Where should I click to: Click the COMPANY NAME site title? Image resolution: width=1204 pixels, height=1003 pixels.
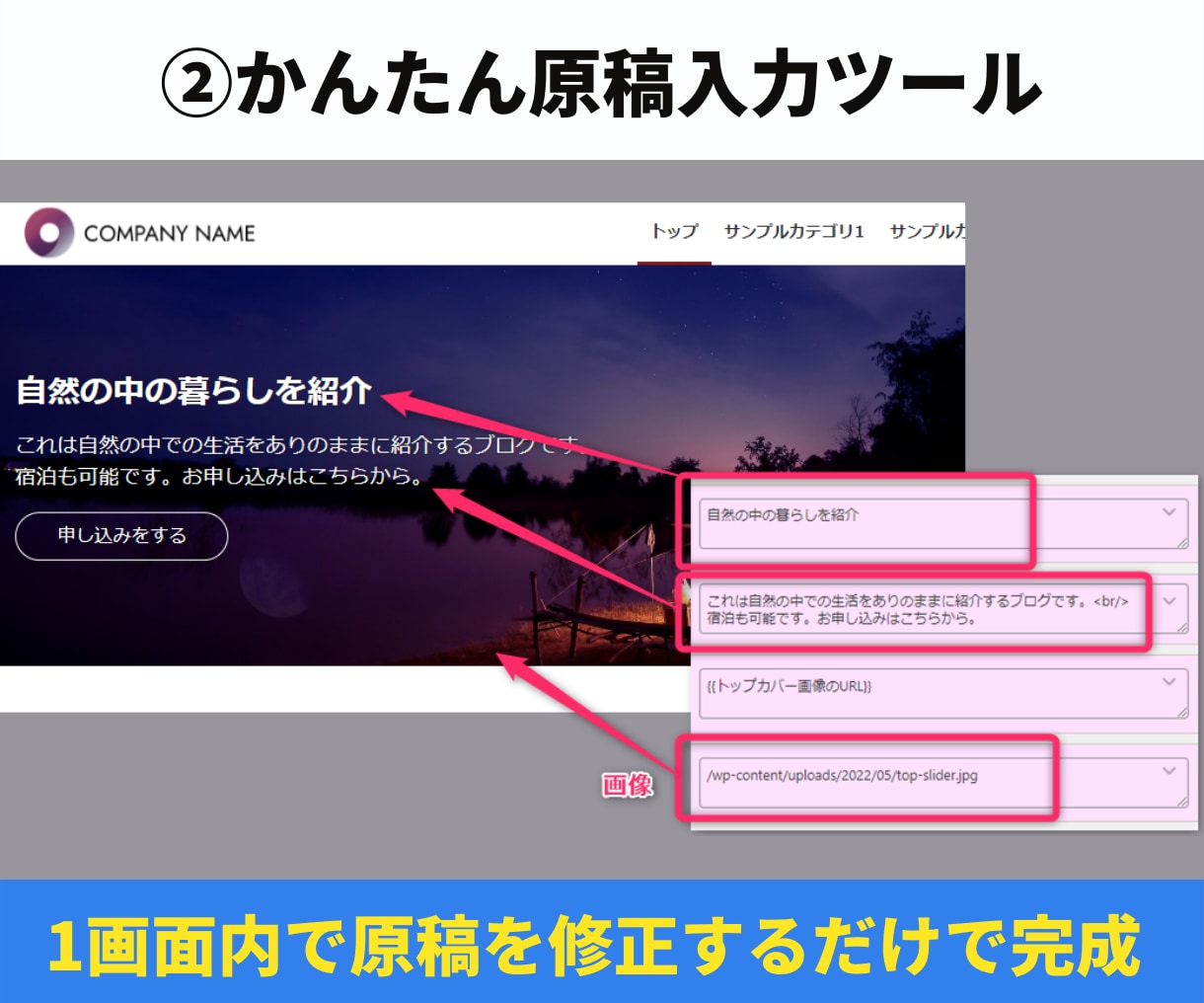click(169, 234)
